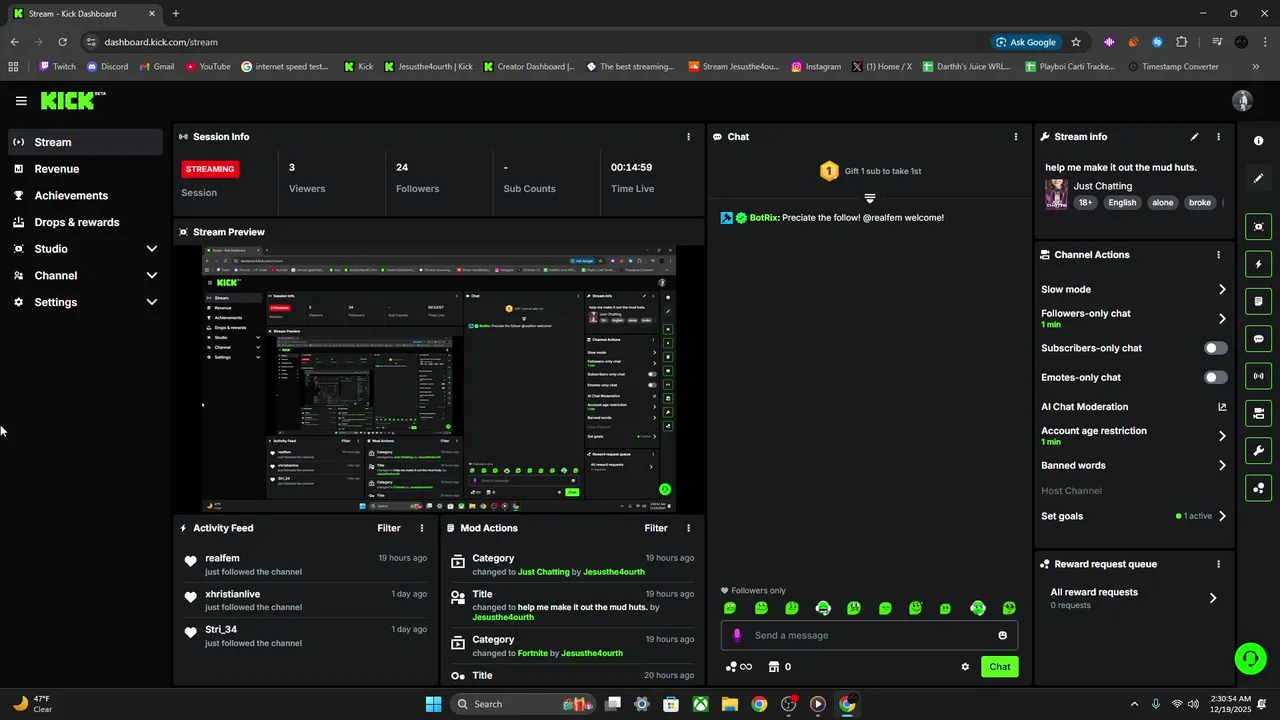Click the Send a message input field
This screenshot has height=720, width=1280.
coord(868,635)
